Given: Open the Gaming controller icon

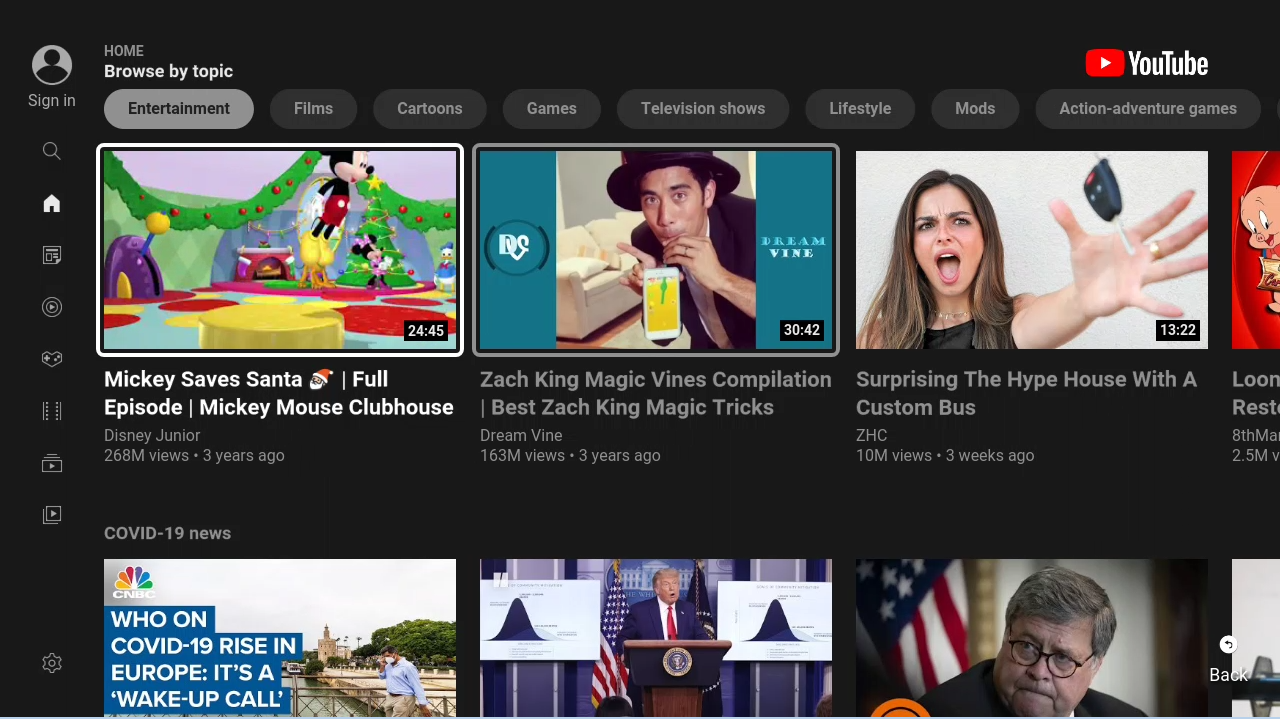Looking at the screenshot, I should [x=52, y=359].
